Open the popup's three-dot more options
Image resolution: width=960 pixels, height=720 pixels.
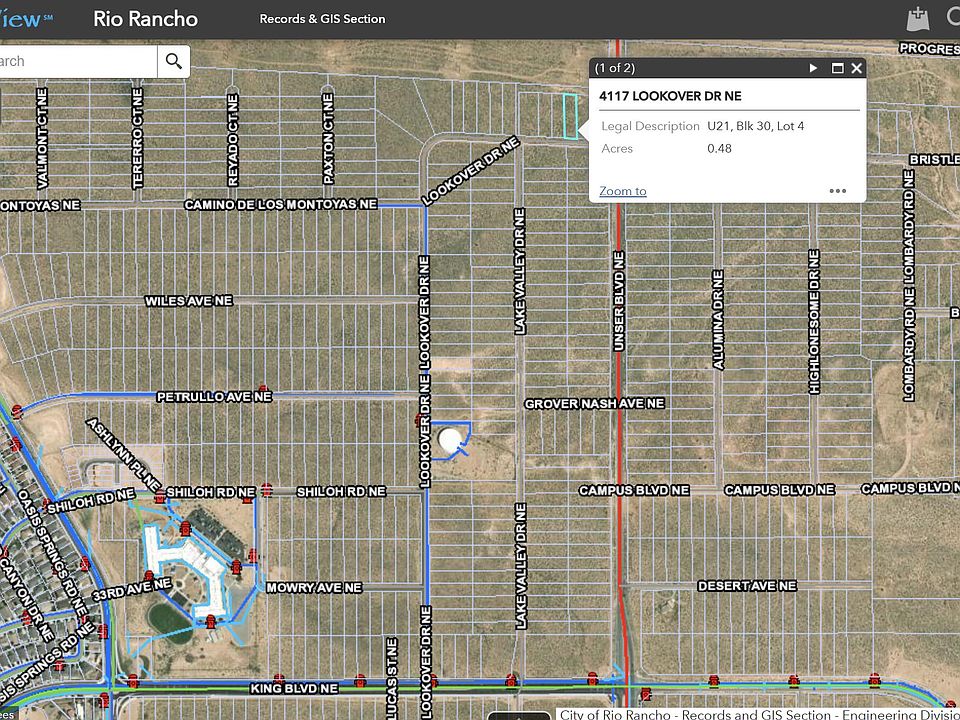838,191
